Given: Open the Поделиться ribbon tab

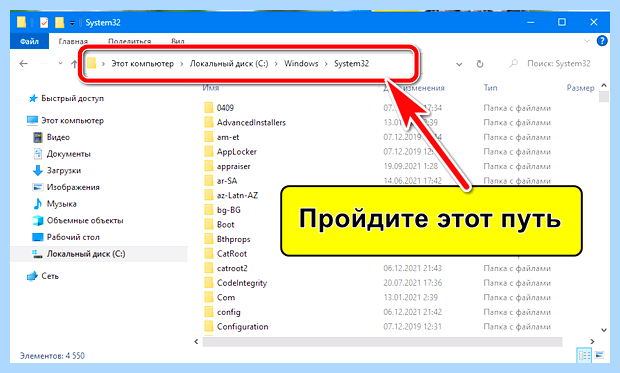Looking at the screenshot, I should 129,41.
